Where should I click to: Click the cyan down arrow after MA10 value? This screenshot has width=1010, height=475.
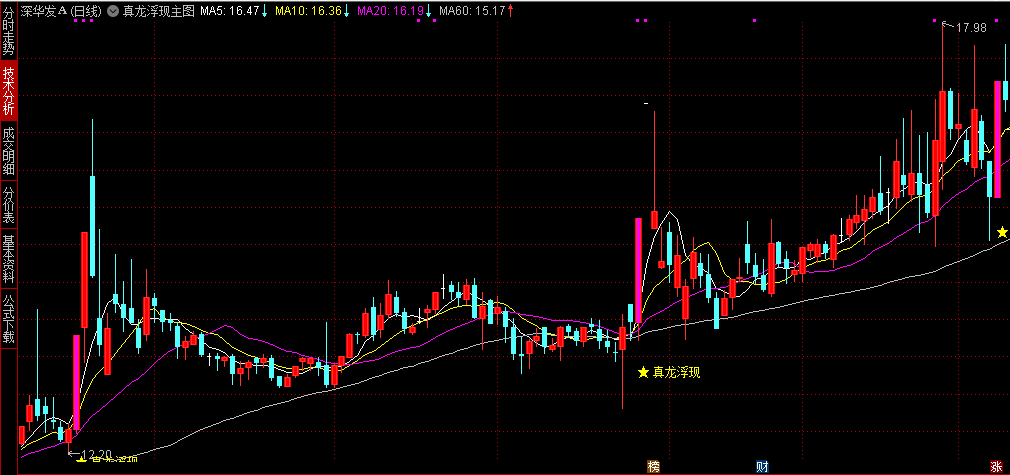pos(347,11)
